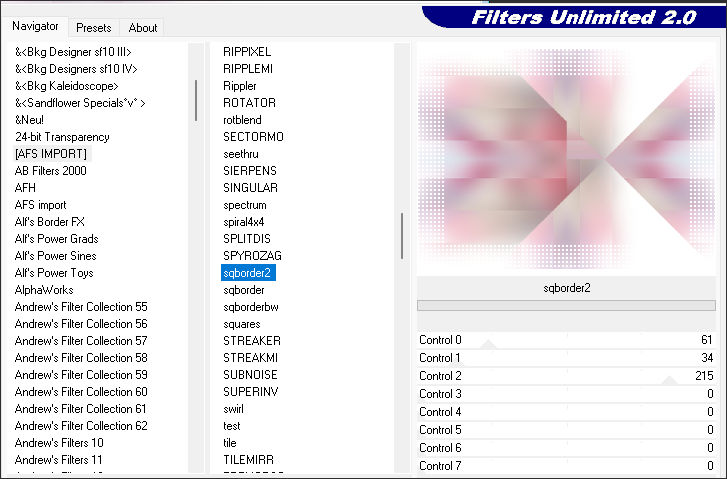The image size is (727, 479).
Task: Adjust the Control 0 slider
Action: 489,343
